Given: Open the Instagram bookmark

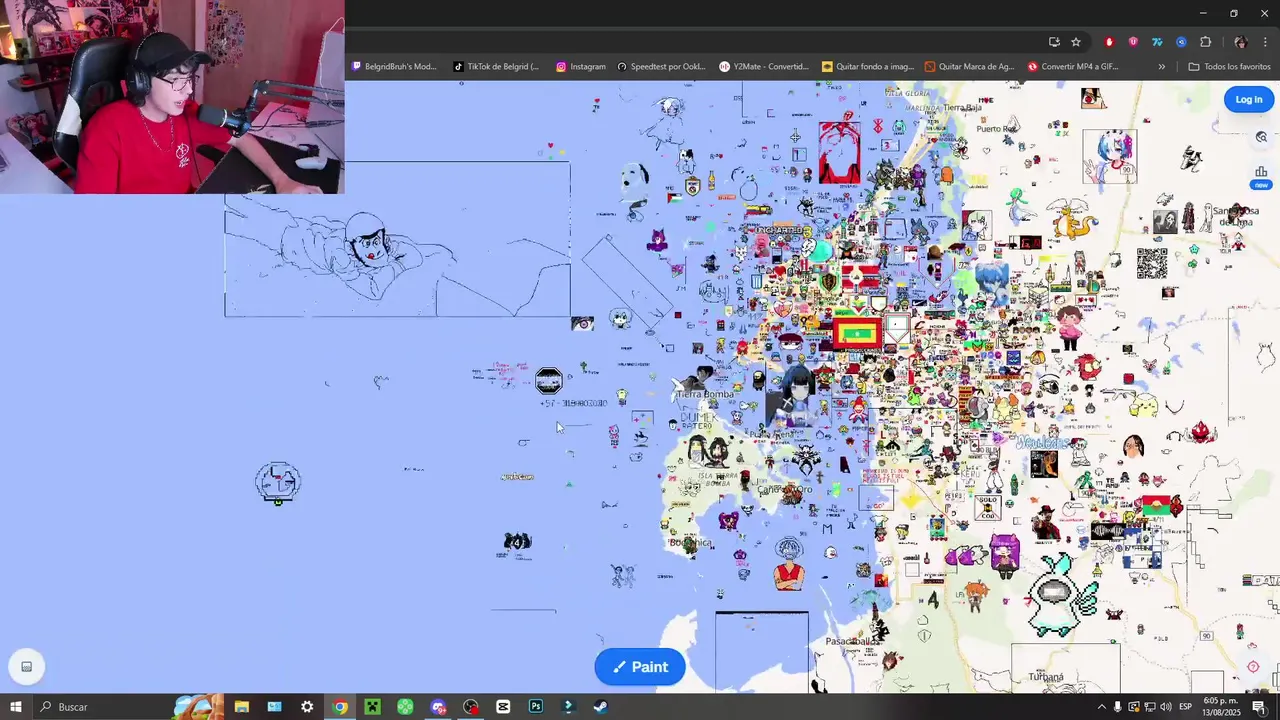Looking at the screenshot, I should (581, 67).
